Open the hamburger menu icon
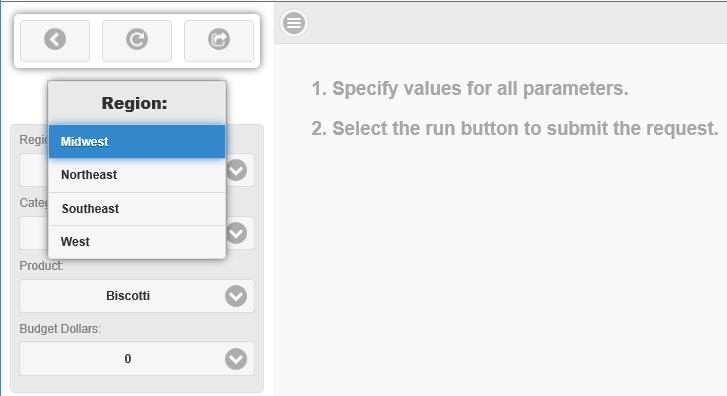 pos(294,23)
